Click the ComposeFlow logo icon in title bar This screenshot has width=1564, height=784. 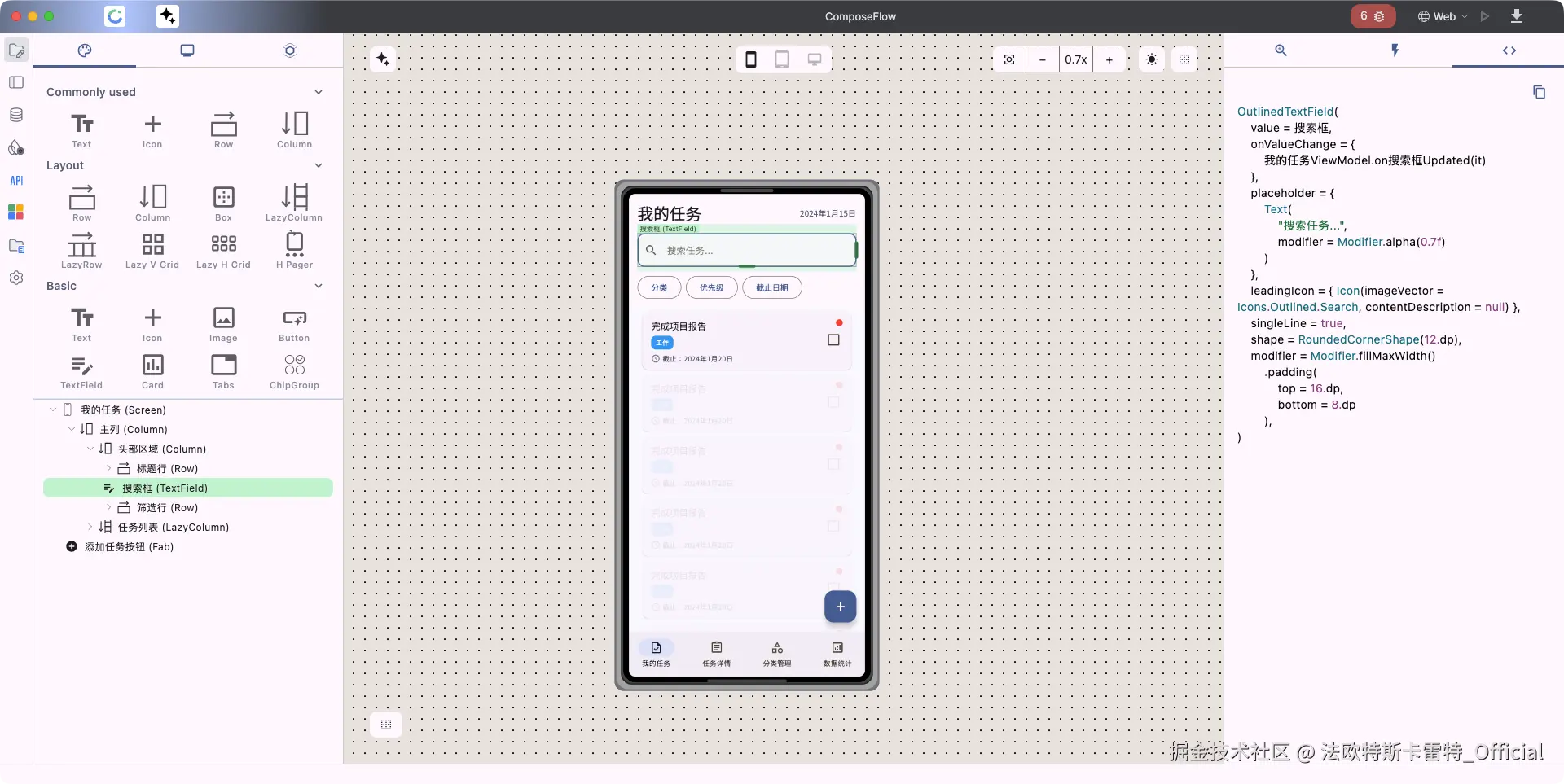pos(116,16)
